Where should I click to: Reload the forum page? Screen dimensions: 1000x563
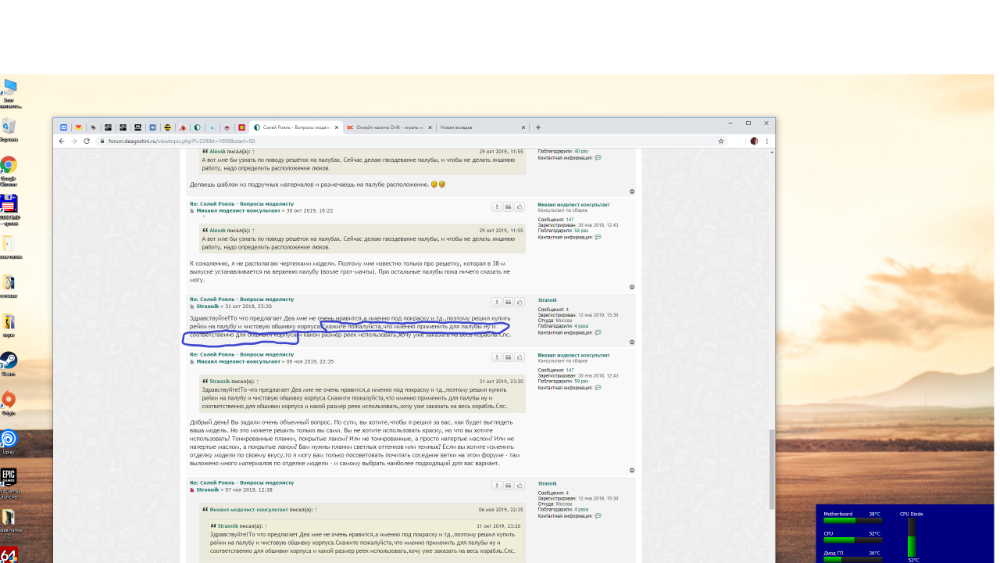click(84, 141)
